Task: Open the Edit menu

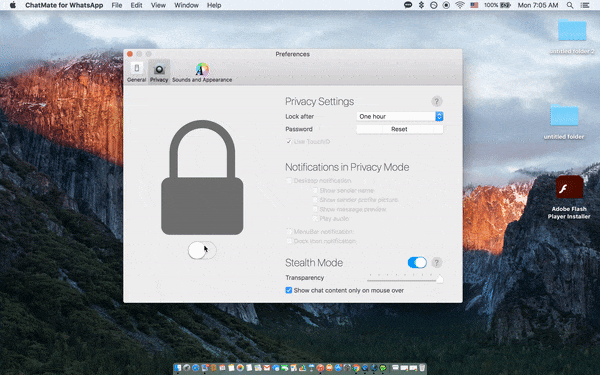Action: [136, 5]
